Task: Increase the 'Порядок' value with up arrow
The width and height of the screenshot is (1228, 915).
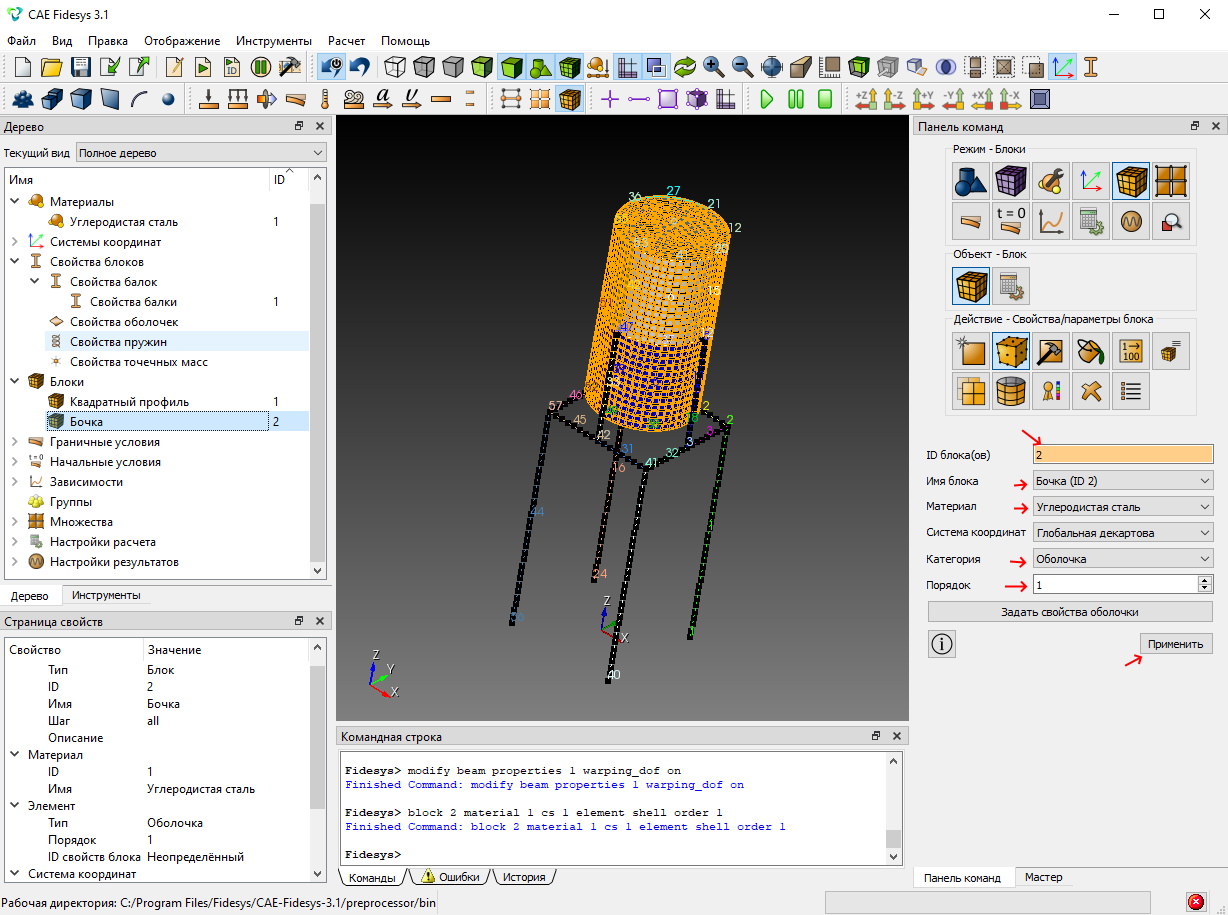Action: pos(1205,580)
